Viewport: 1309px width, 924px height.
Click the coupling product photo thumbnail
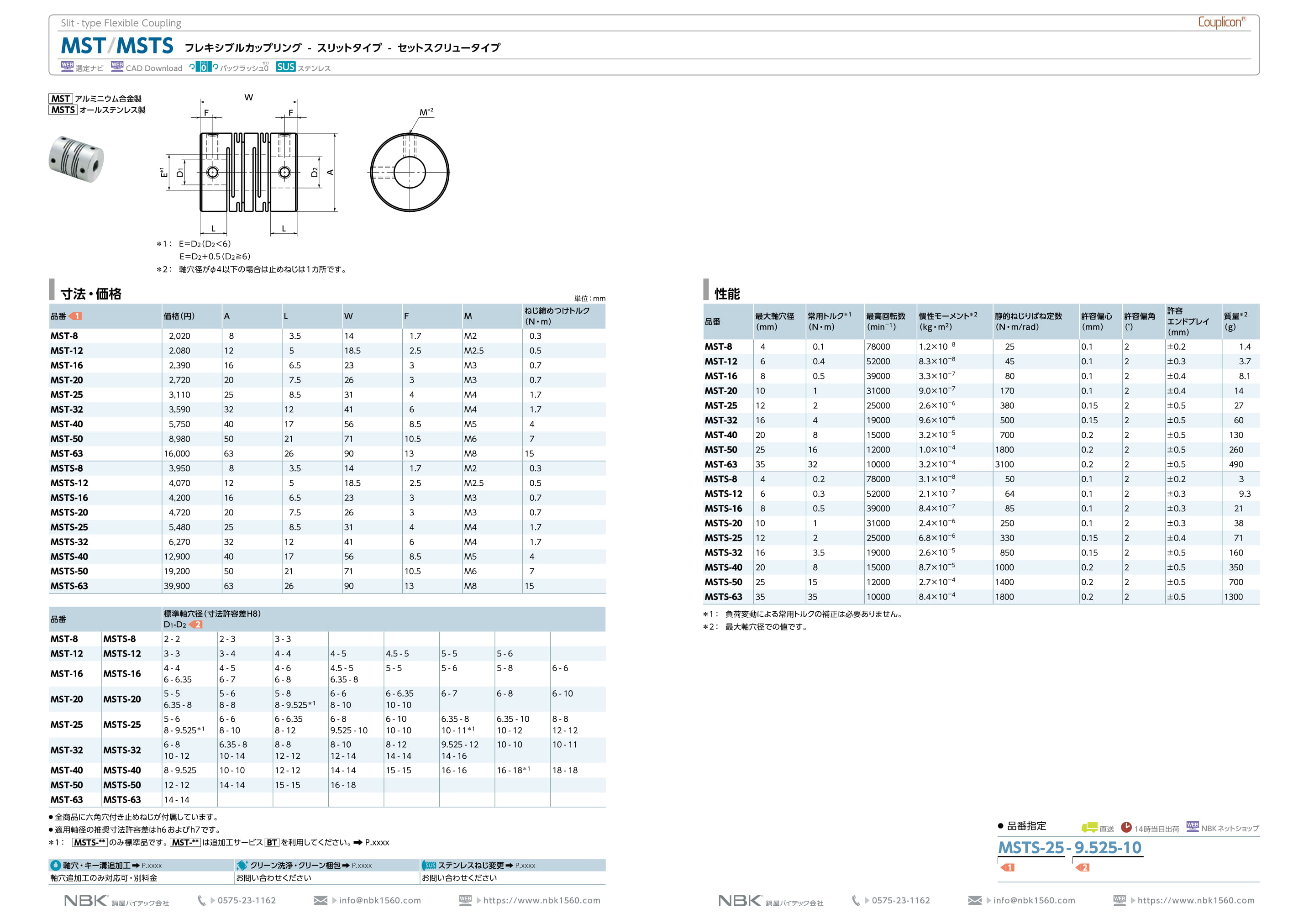(x=76, y=158)
